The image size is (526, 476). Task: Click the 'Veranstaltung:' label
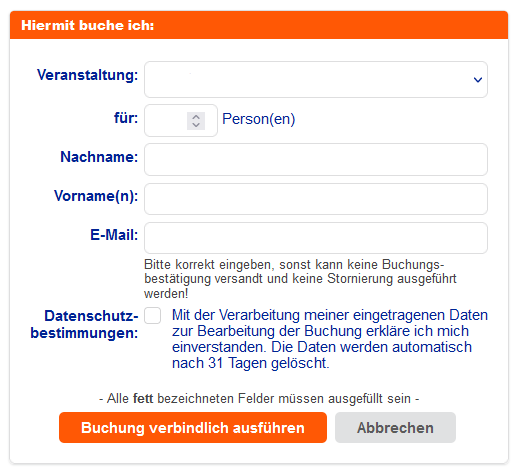[x=88, y=75]
